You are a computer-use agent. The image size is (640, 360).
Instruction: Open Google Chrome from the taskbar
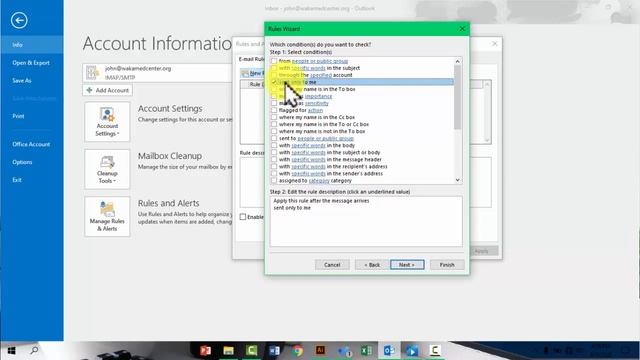[x=297, y=351]
